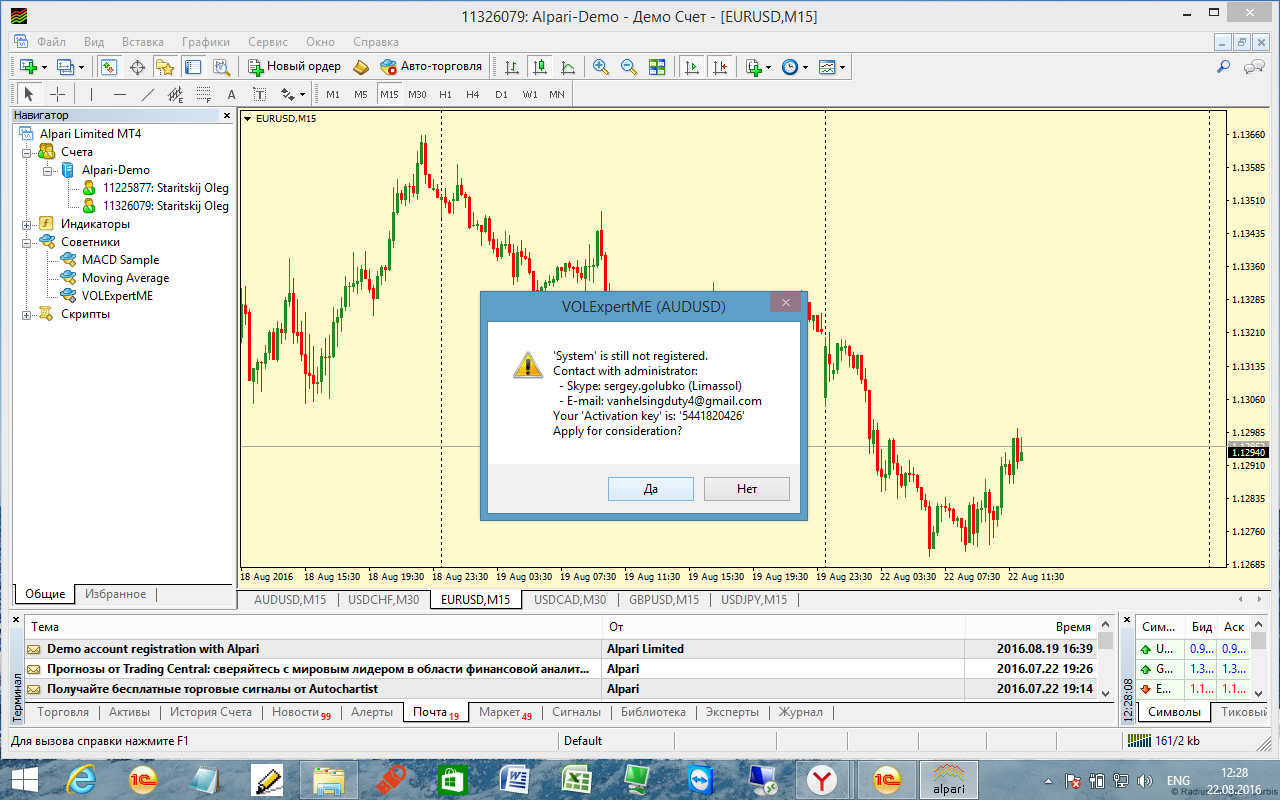The height and width of the screenshot is (800, 1280).
Task: Open the chart periods clock dropdown
Action: point(794,67)
